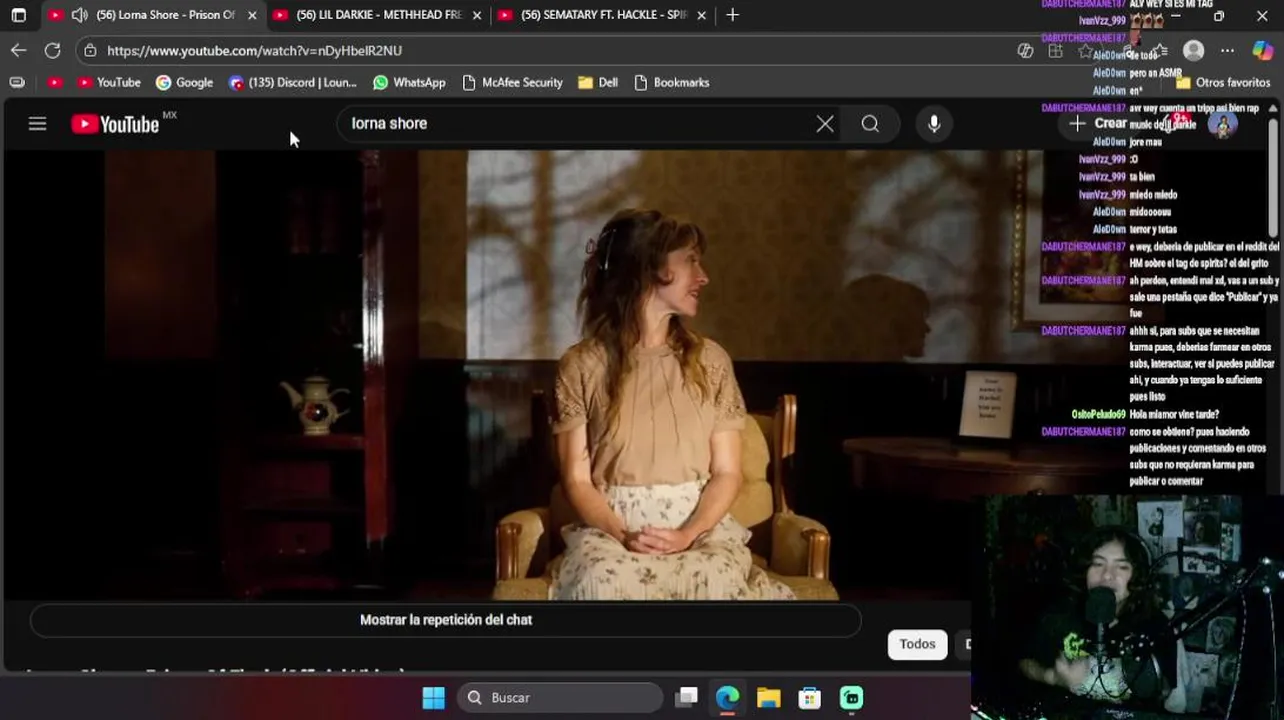
Task: Open the Discord bookmark
Action: pyautogui.click(x=293, y=83)
